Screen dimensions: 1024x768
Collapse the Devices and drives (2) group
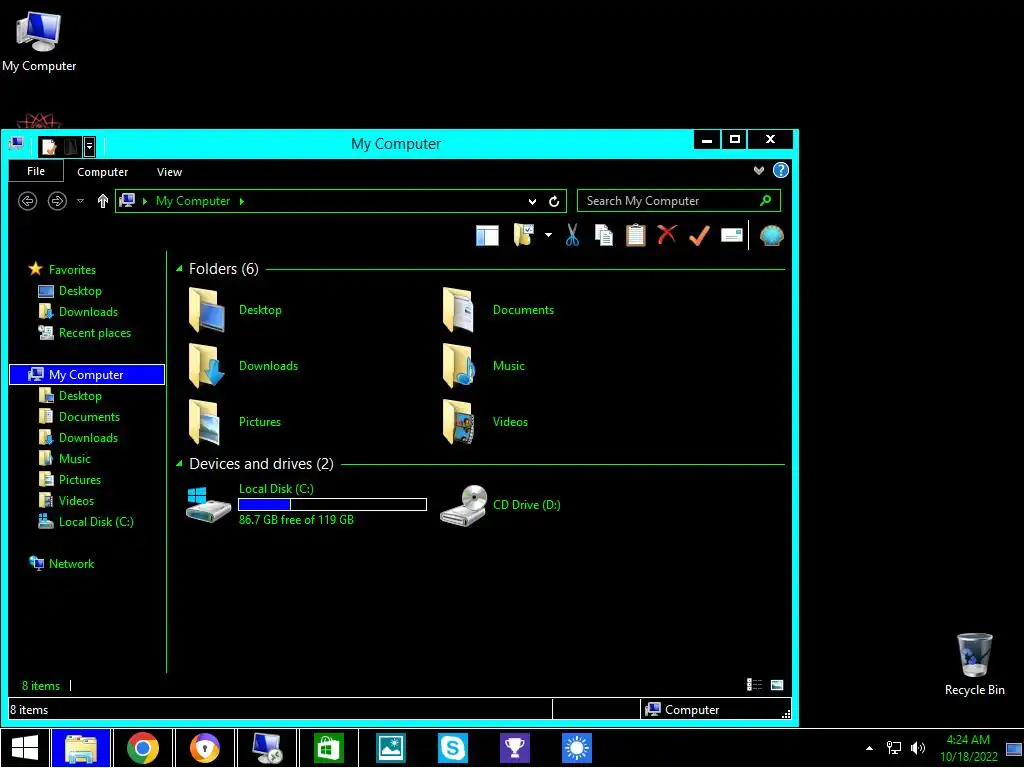coord(179,464)
